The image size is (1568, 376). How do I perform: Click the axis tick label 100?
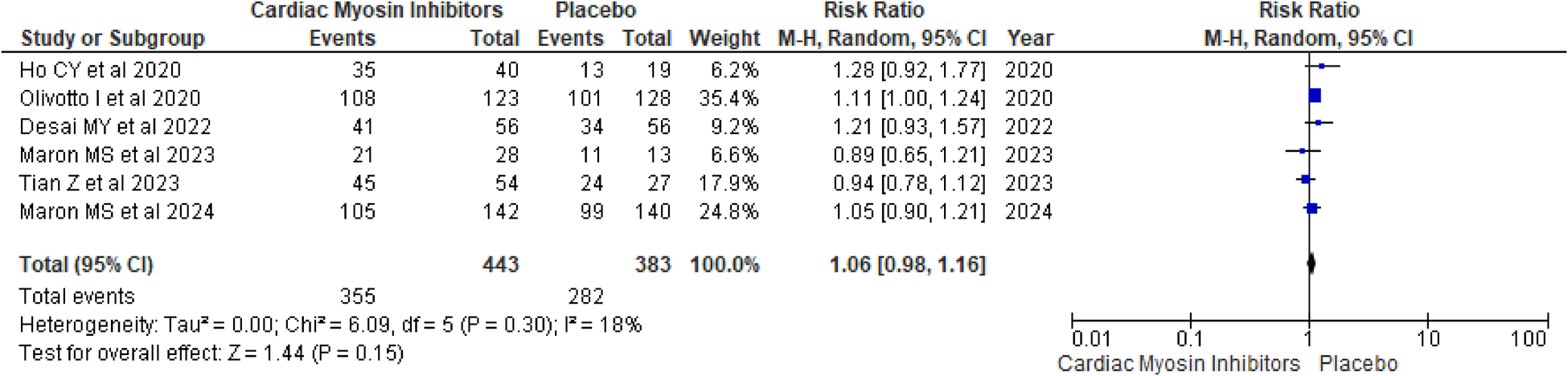point(1528,339)
